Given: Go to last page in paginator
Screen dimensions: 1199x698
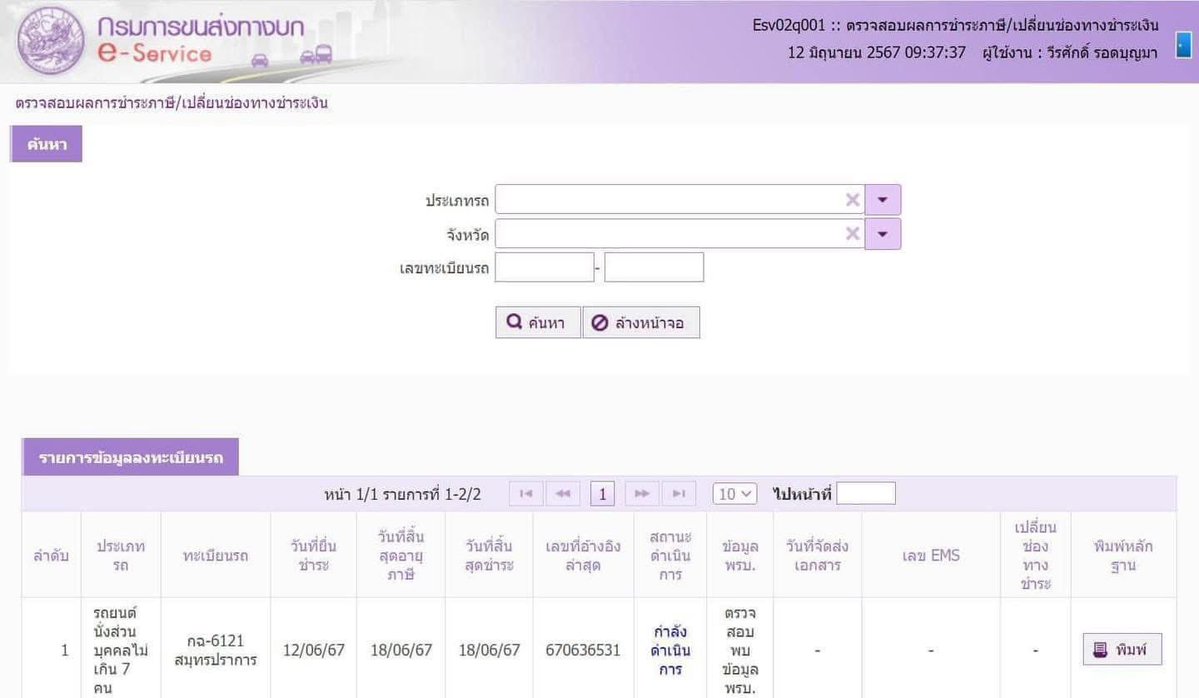Looking at the screenshot, I should [x=679, y=494].
